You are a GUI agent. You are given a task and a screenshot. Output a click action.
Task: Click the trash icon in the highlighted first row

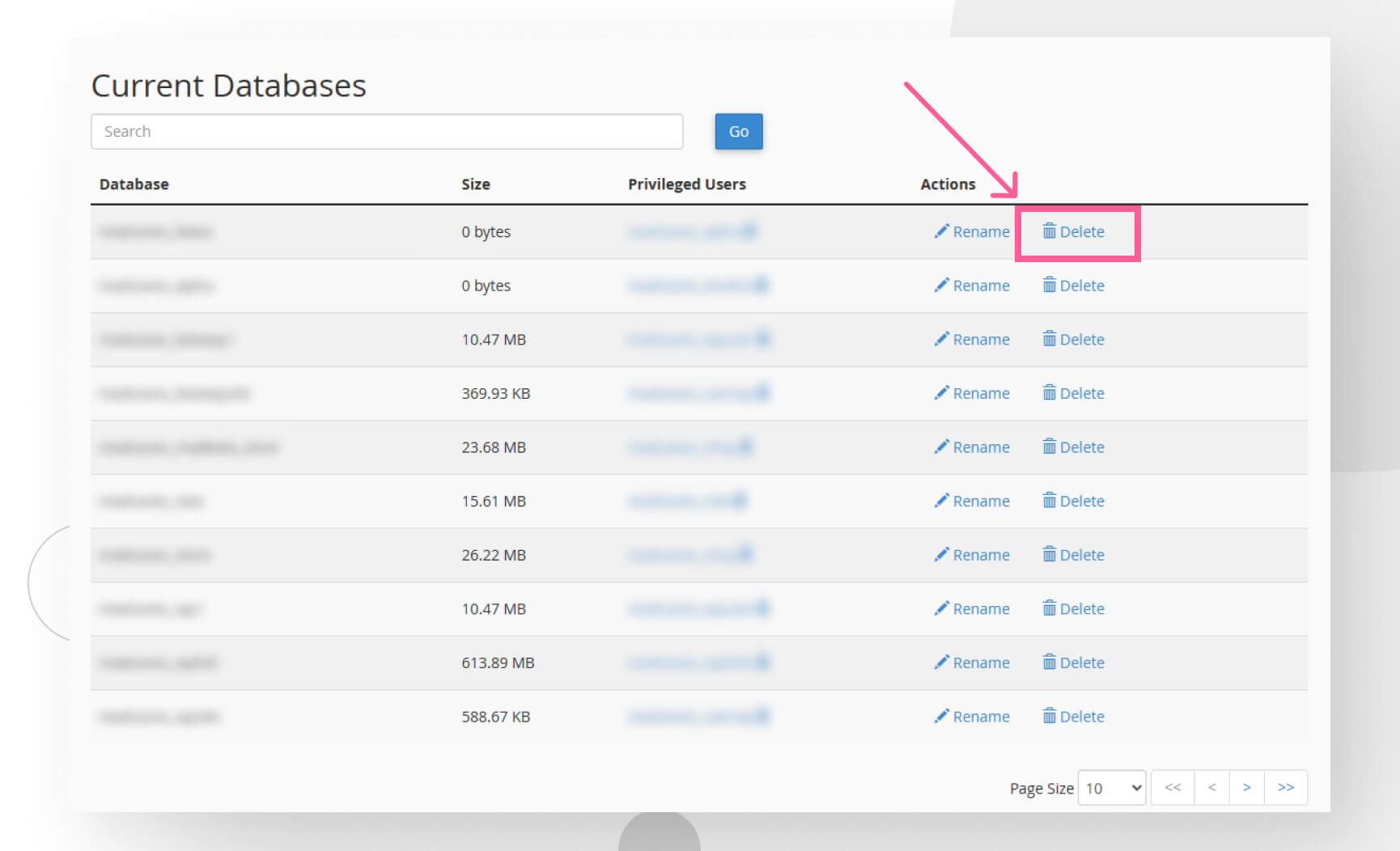pyautogui.click(x=1049, y=231)
